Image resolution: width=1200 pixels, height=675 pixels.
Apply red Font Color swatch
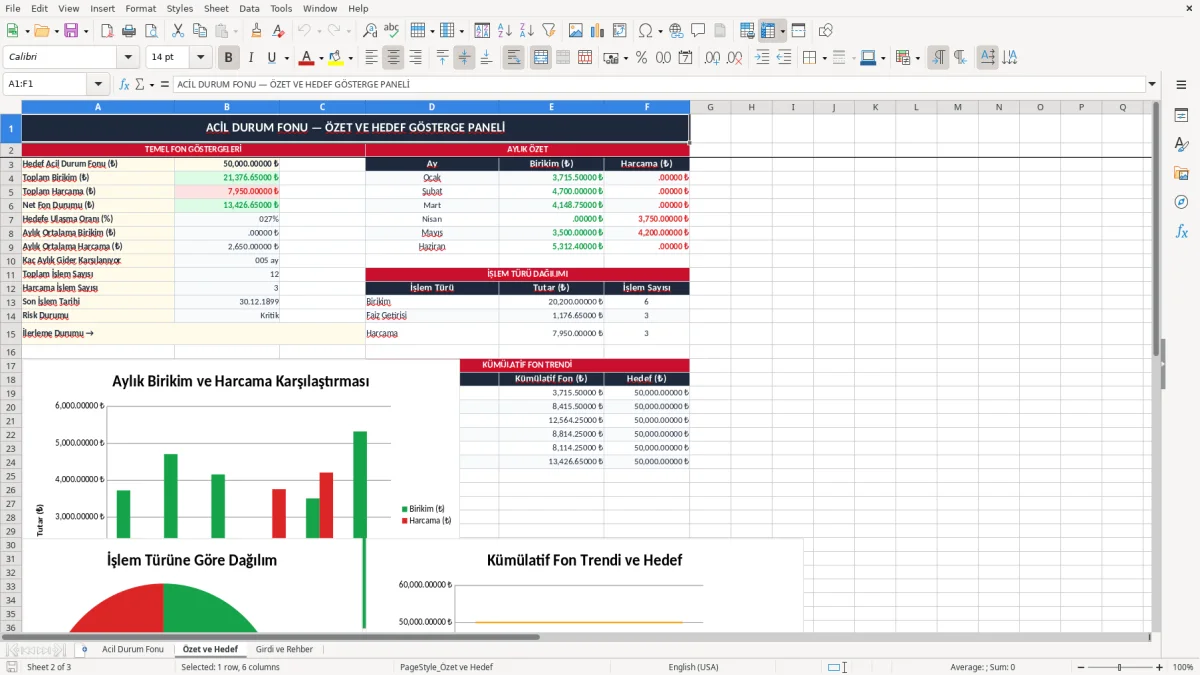308,58
